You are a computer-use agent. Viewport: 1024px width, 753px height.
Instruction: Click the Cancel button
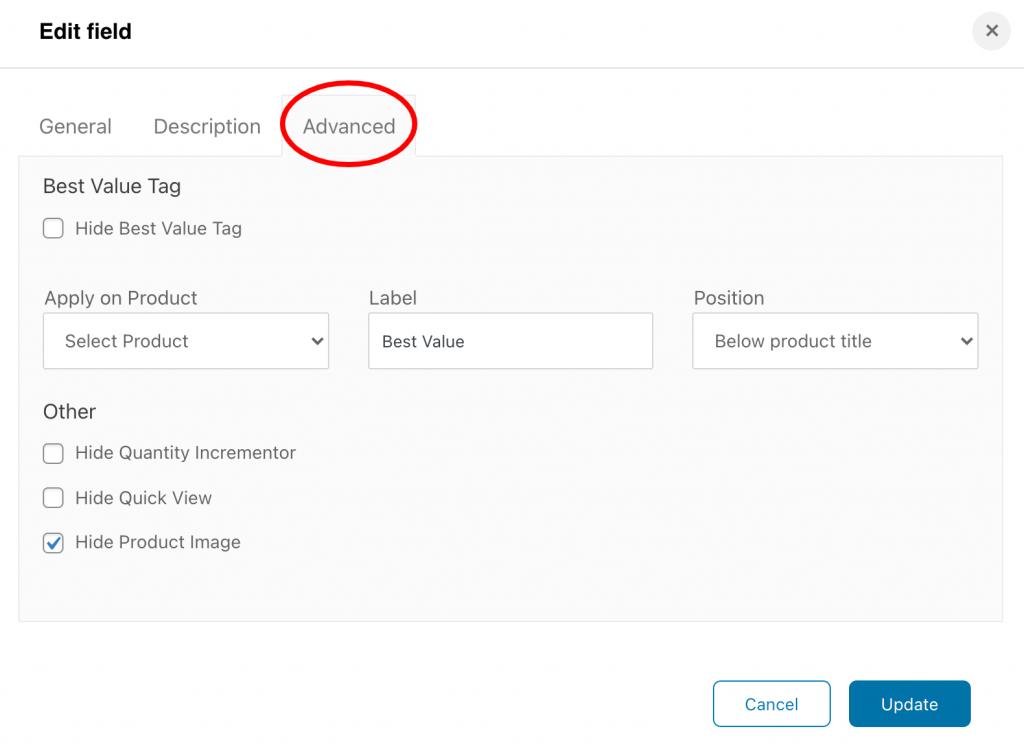771,703
